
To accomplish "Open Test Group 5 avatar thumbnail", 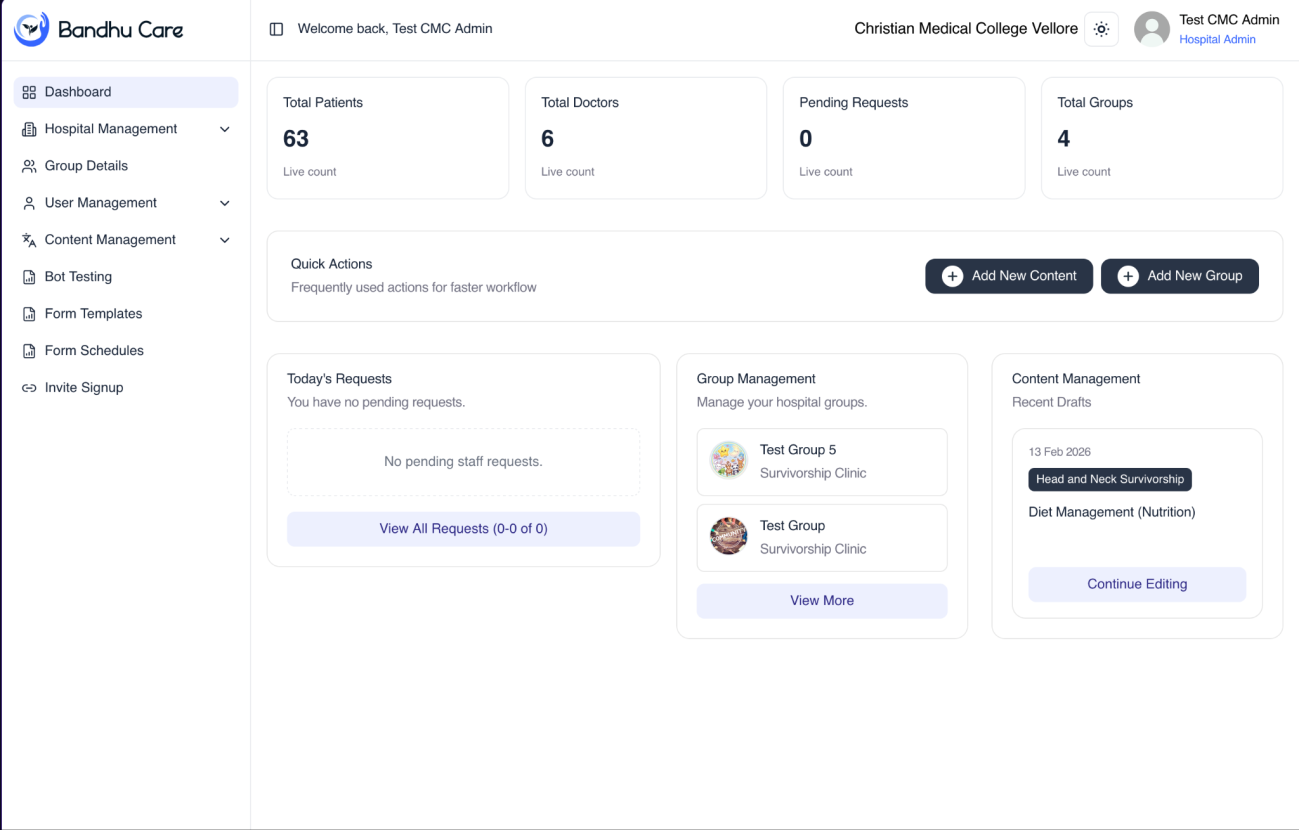I will (729, 461).
